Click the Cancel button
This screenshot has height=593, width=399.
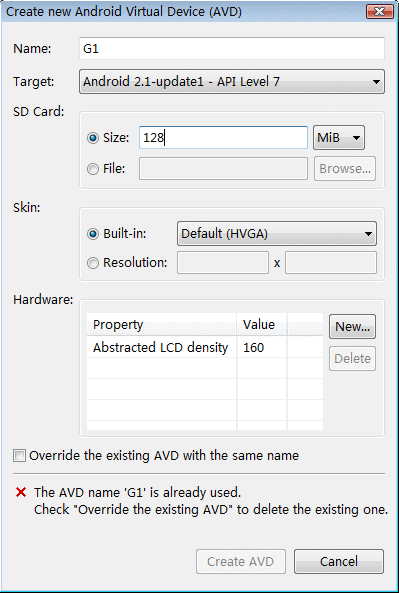(339, 562)
